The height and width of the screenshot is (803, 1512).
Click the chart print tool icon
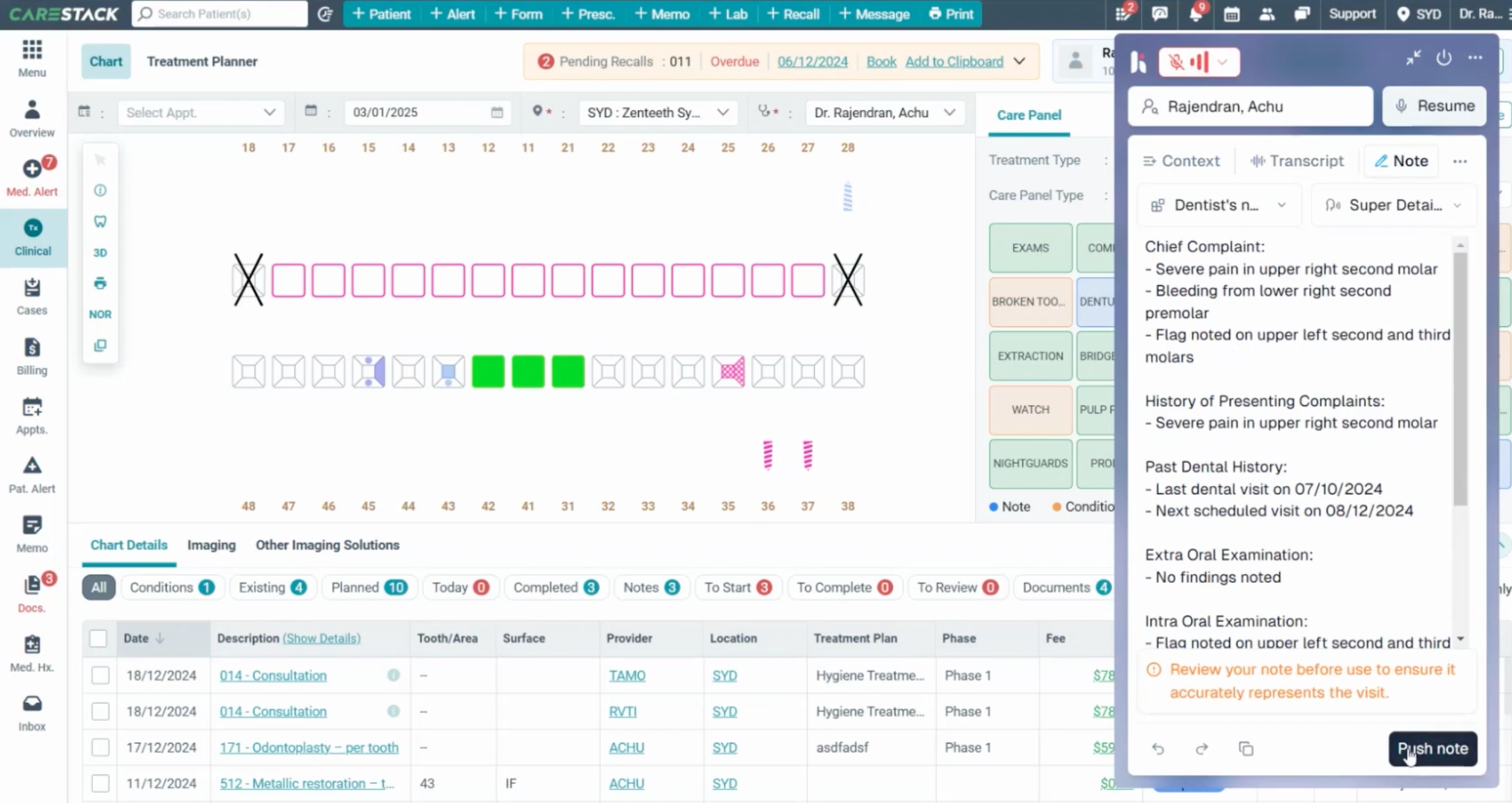101,284
